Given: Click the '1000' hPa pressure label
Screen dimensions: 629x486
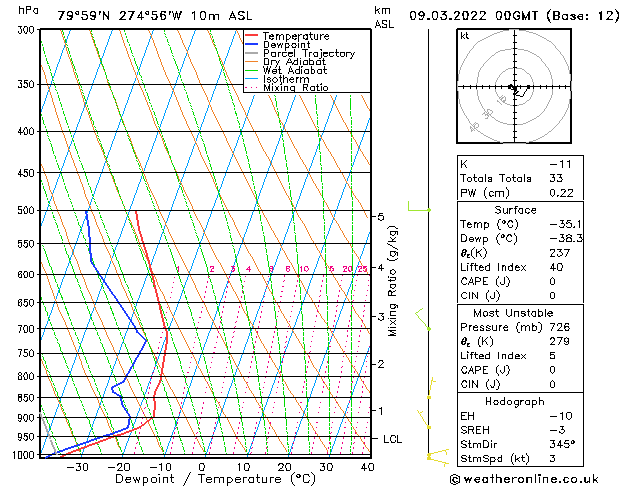Looking at the screenshot, I should (24, 455).
